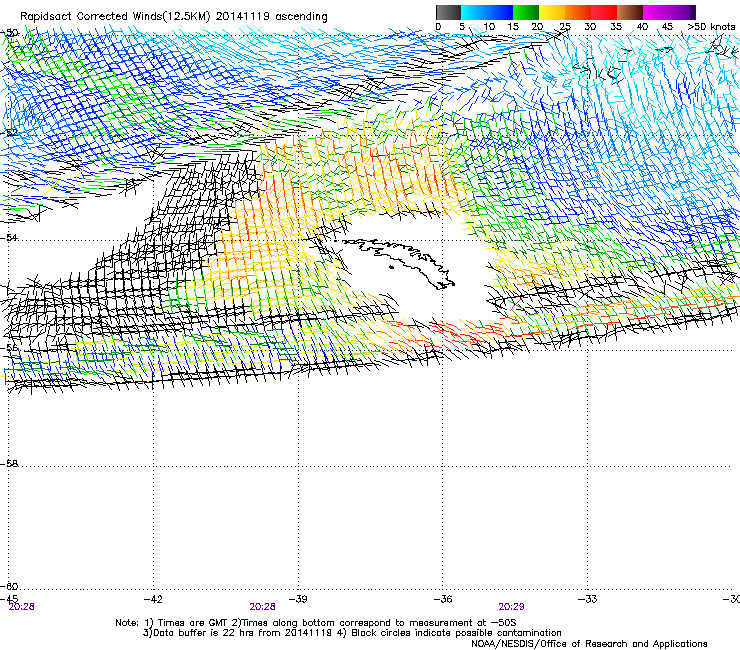The height and width of the screenshot is (650, 740).
Task: Click the cyan 5-10 knots legend segment
Action: pos(474,12)
